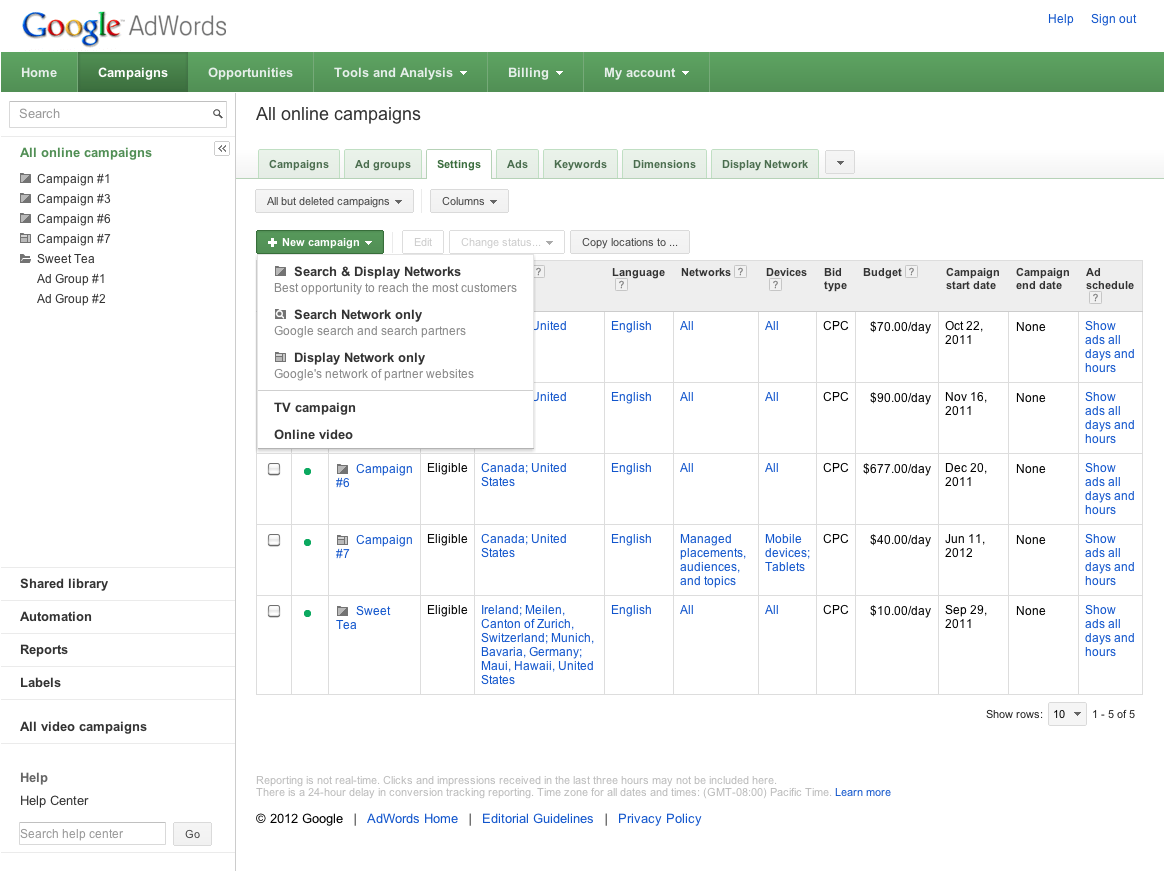Open the Change status dropdown
This screenshot has height=871, width=1164.
(507, 242)
